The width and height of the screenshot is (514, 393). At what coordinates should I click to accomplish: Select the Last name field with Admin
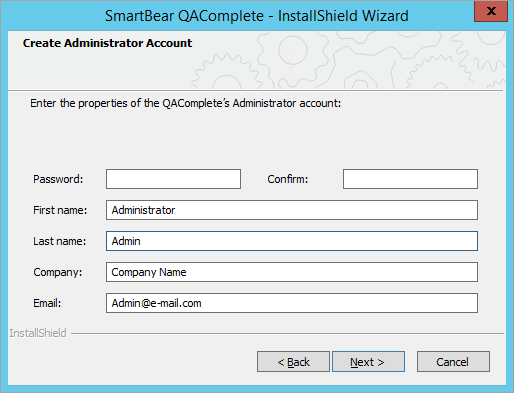click(292, 241)
